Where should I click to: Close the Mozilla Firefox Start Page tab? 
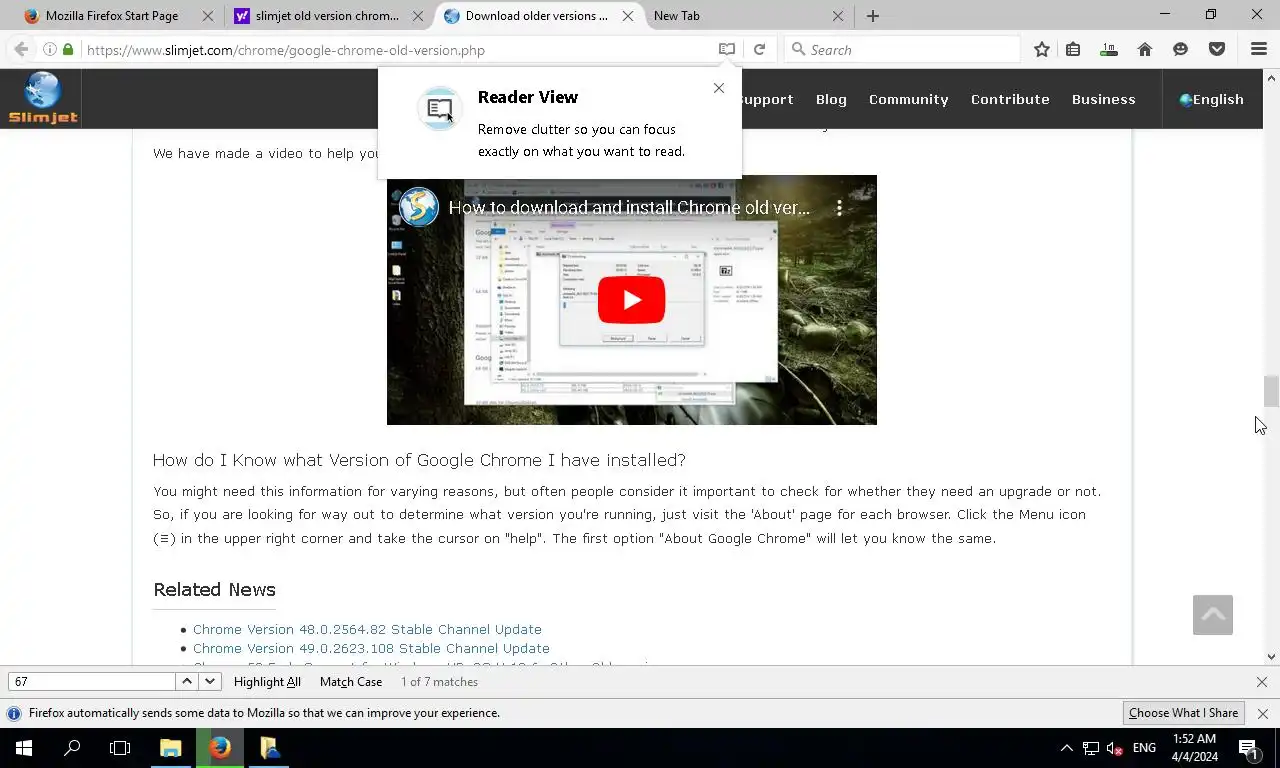click(208, 16)
